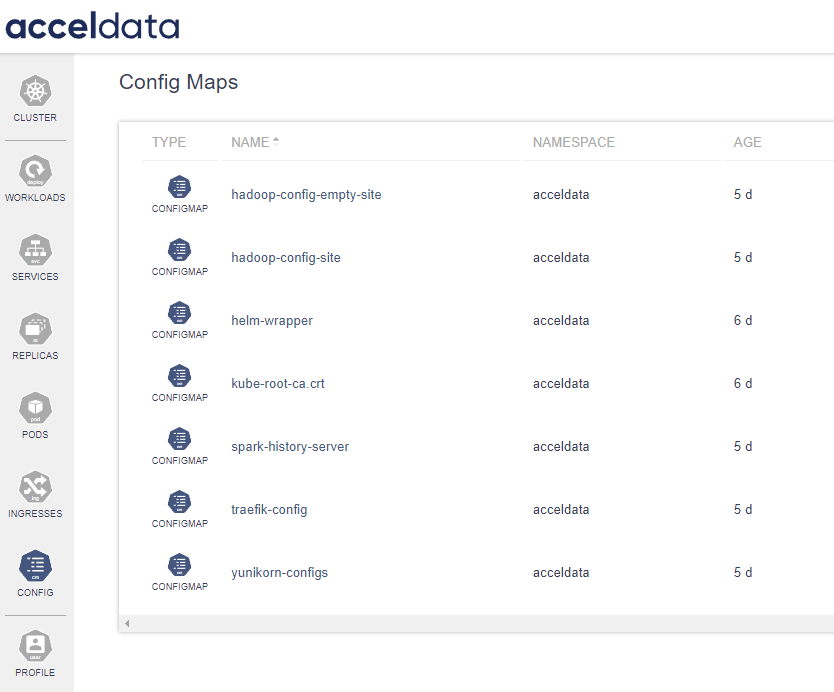Screen dimensions: 834x692
Task: Click the AGE column header
Action: [747, 142]
